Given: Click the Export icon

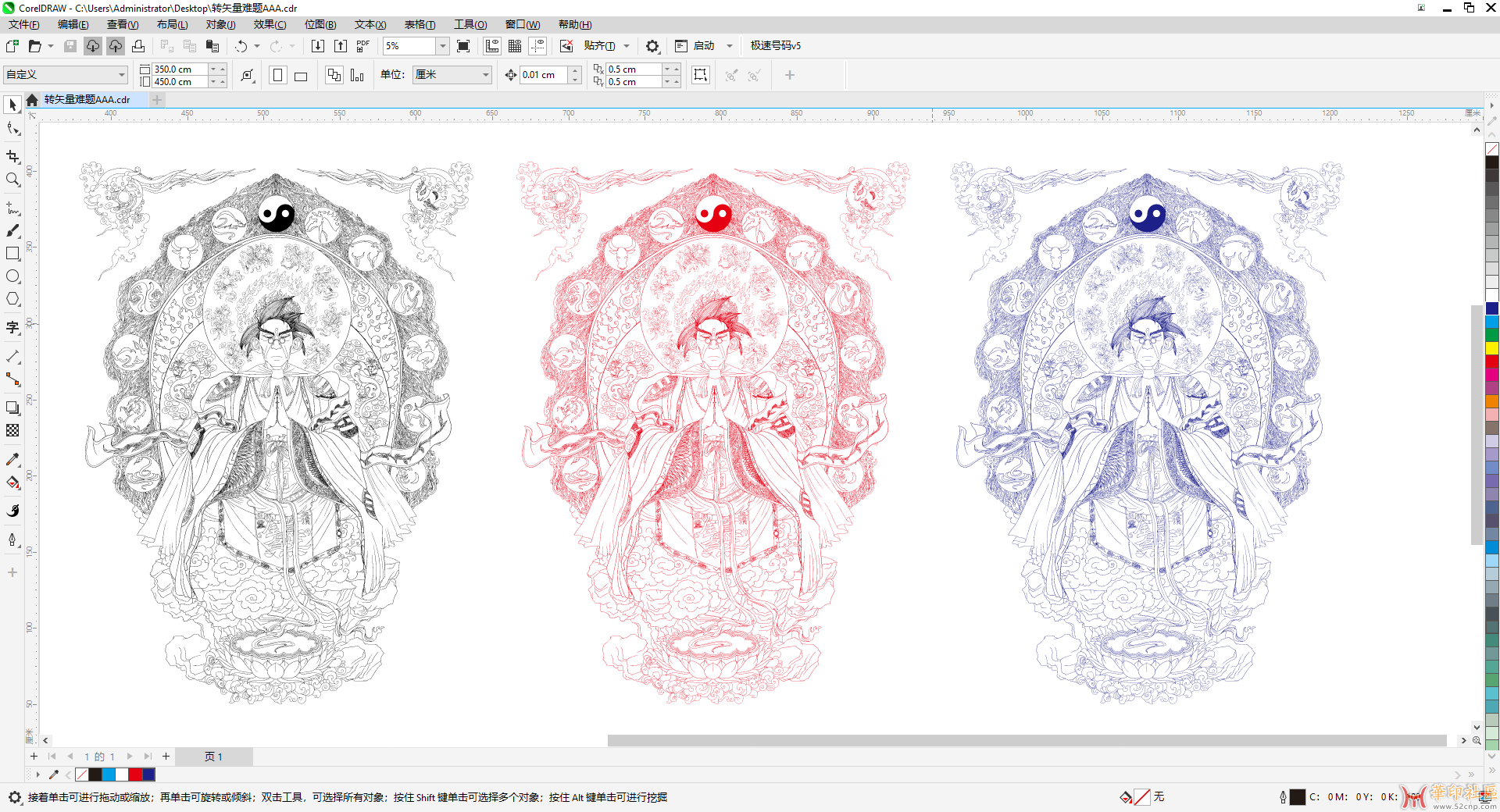Looking at the screenshot, I should click(x=341, y=46).
